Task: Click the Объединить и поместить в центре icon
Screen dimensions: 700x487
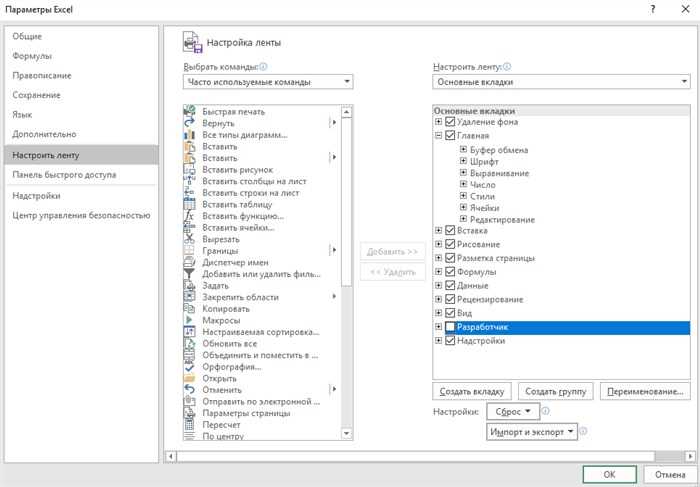Action: 189,355
